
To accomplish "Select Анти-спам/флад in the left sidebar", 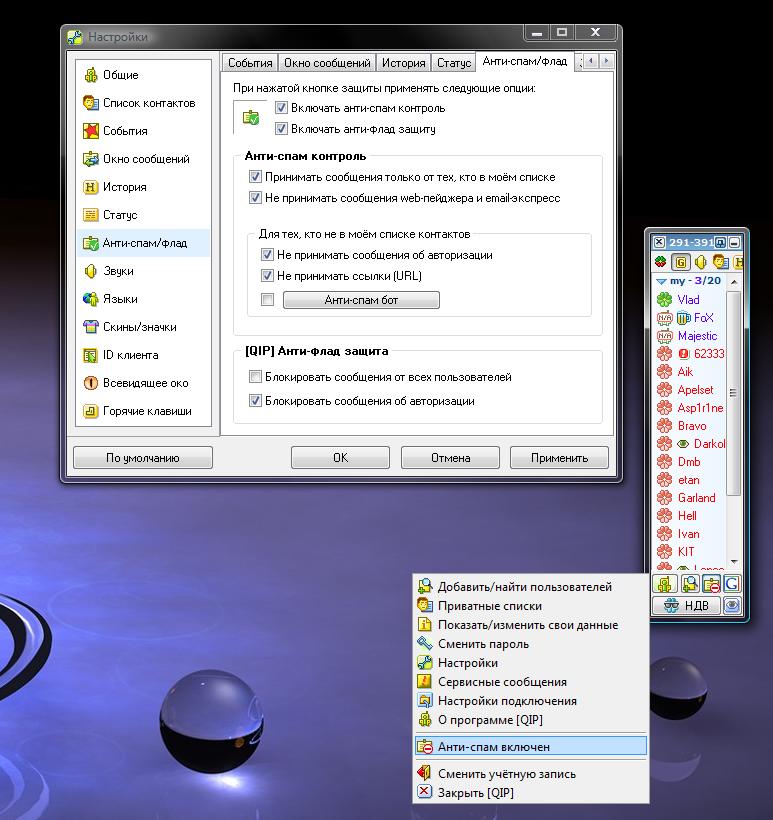I will [143, 243].
